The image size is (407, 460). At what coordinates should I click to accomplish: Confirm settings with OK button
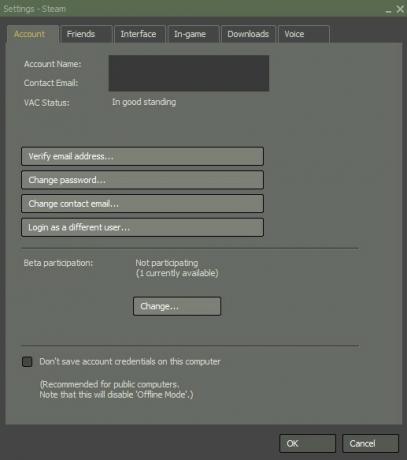(307, 444)
